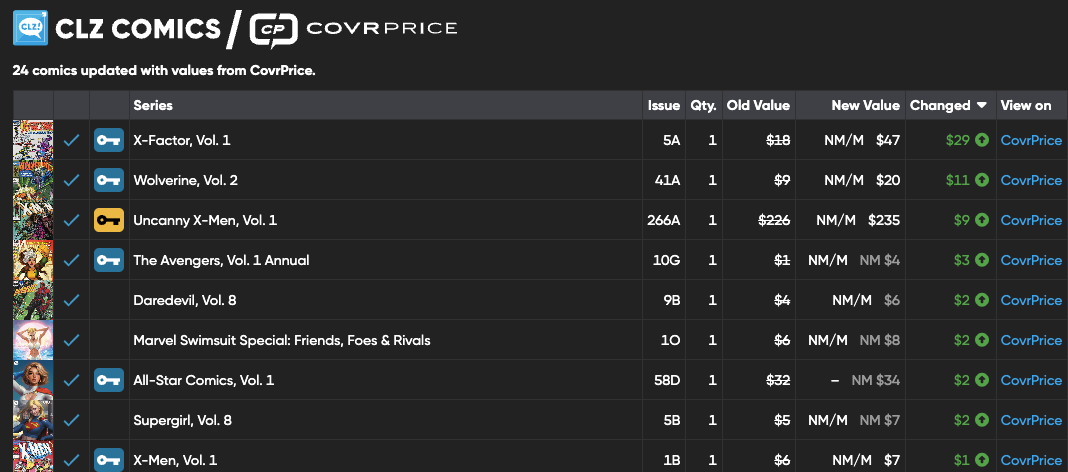Click the CLZ Comics app logo icon
This screenshot has height=472, width=1068.
click(30, 28)
